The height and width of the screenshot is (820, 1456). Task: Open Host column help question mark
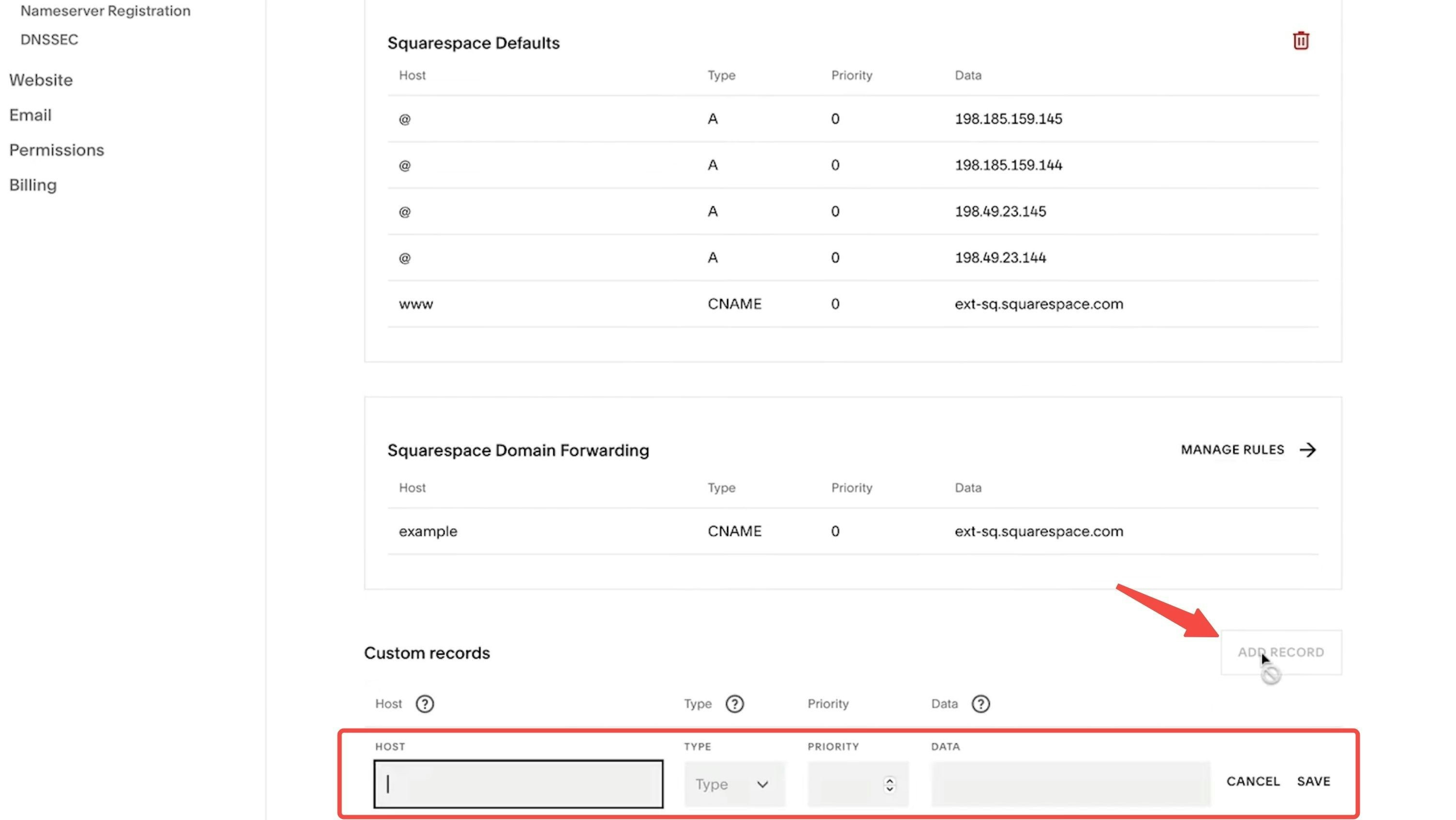pos(425,703)
